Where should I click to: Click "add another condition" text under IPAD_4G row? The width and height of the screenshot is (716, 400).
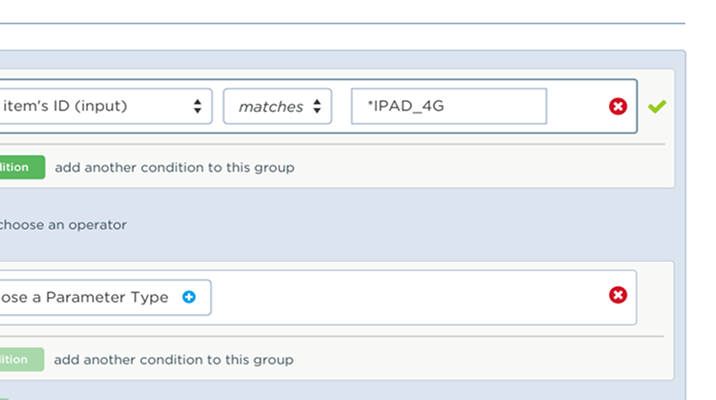pyautogui.click(x=174, y=167)
